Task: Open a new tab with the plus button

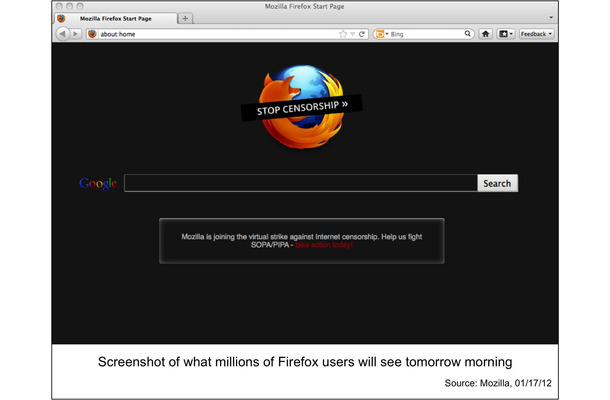Action: click(x=185, y=18)
